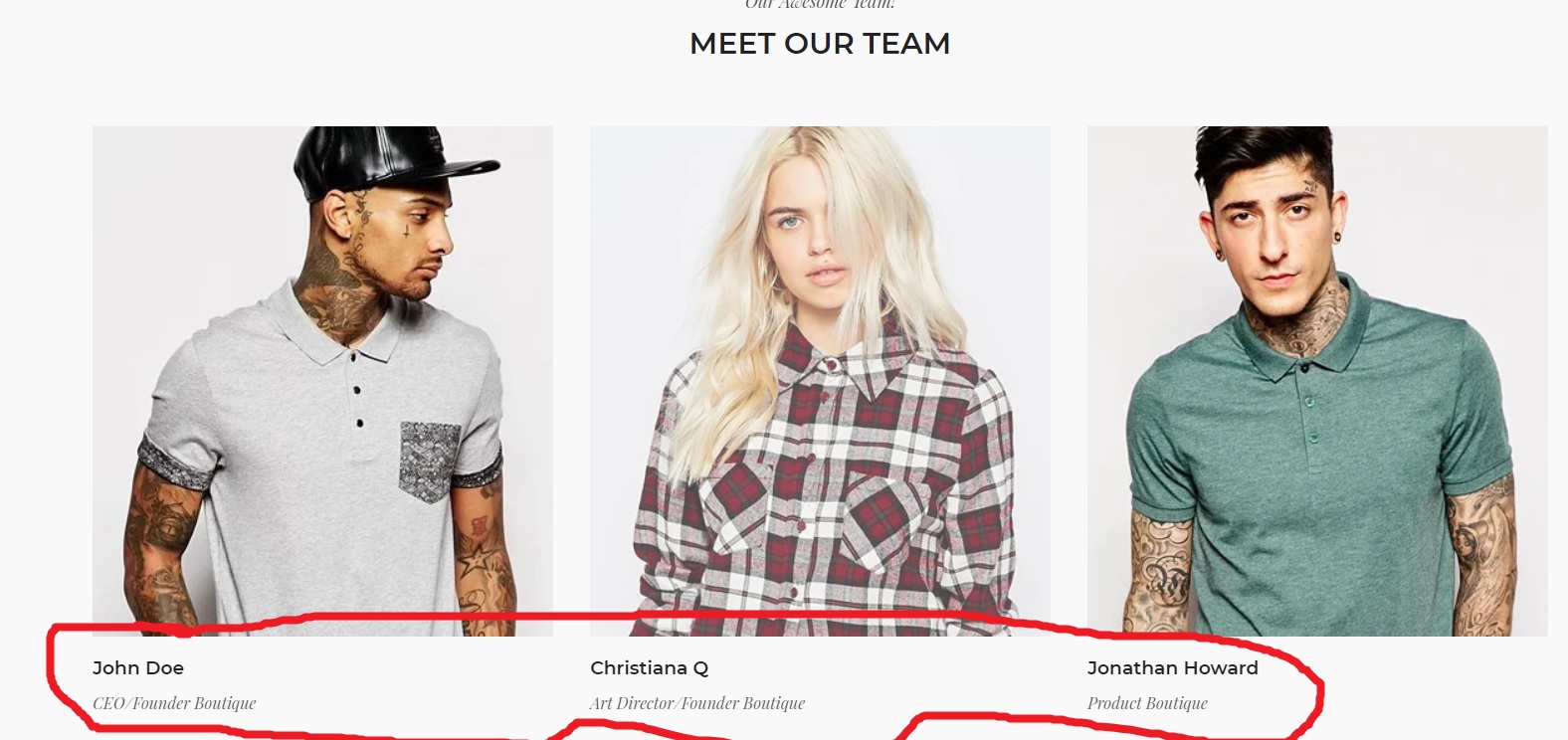Click the Product Boutique job title
The image size is (1568, 740).
coord(1147,703)
